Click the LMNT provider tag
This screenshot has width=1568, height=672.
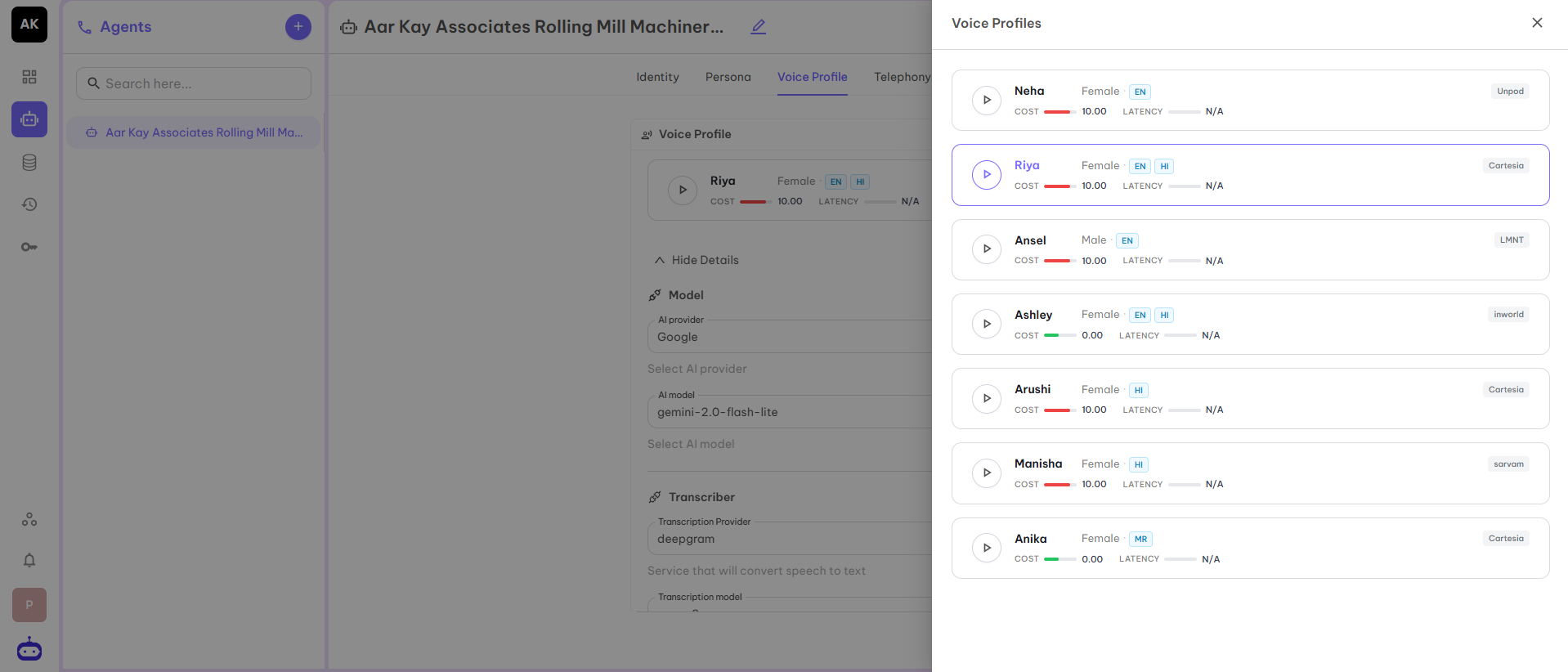point(1512,240)
